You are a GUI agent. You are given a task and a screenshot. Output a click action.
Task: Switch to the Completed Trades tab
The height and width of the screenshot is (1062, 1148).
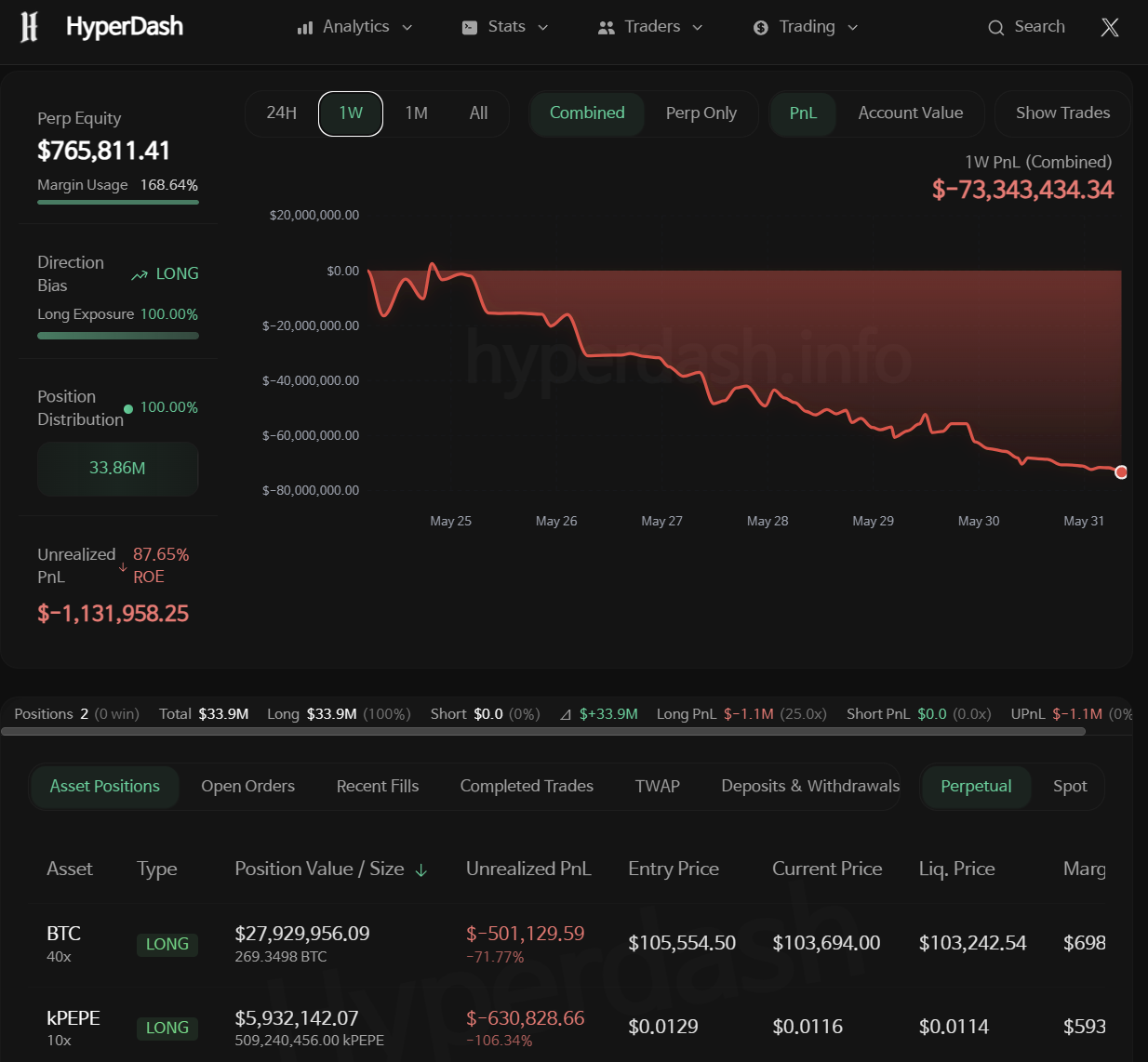pyautogui.click(x=527, y=786)
